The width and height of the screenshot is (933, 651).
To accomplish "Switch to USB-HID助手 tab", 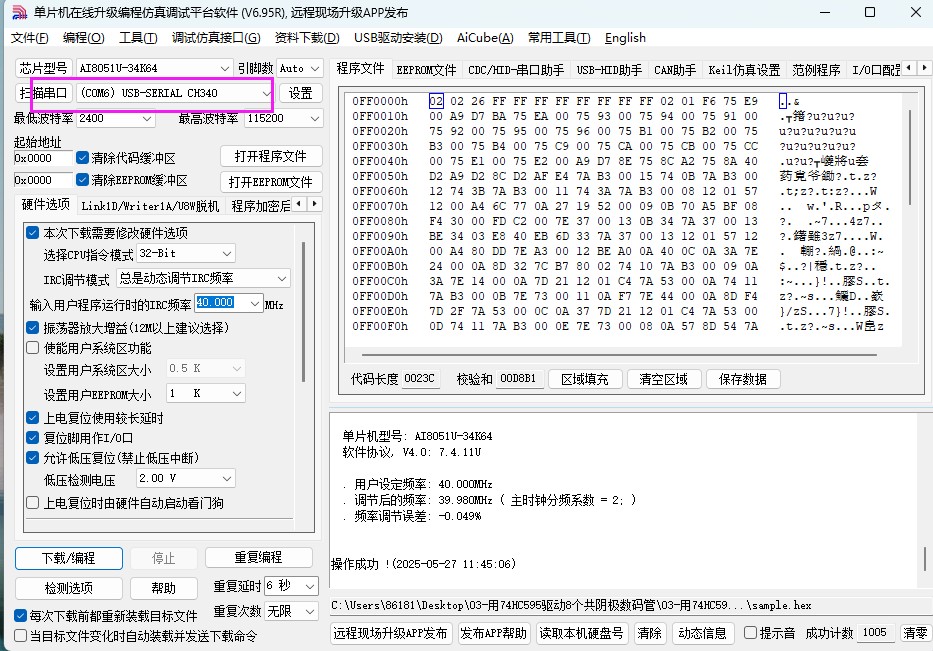I will (609, 70).
